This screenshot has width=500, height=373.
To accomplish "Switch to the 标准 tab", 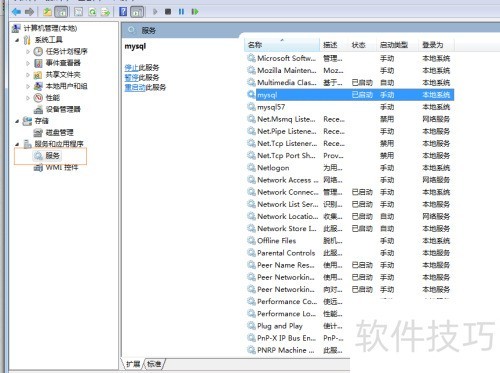I will point(154,364).
